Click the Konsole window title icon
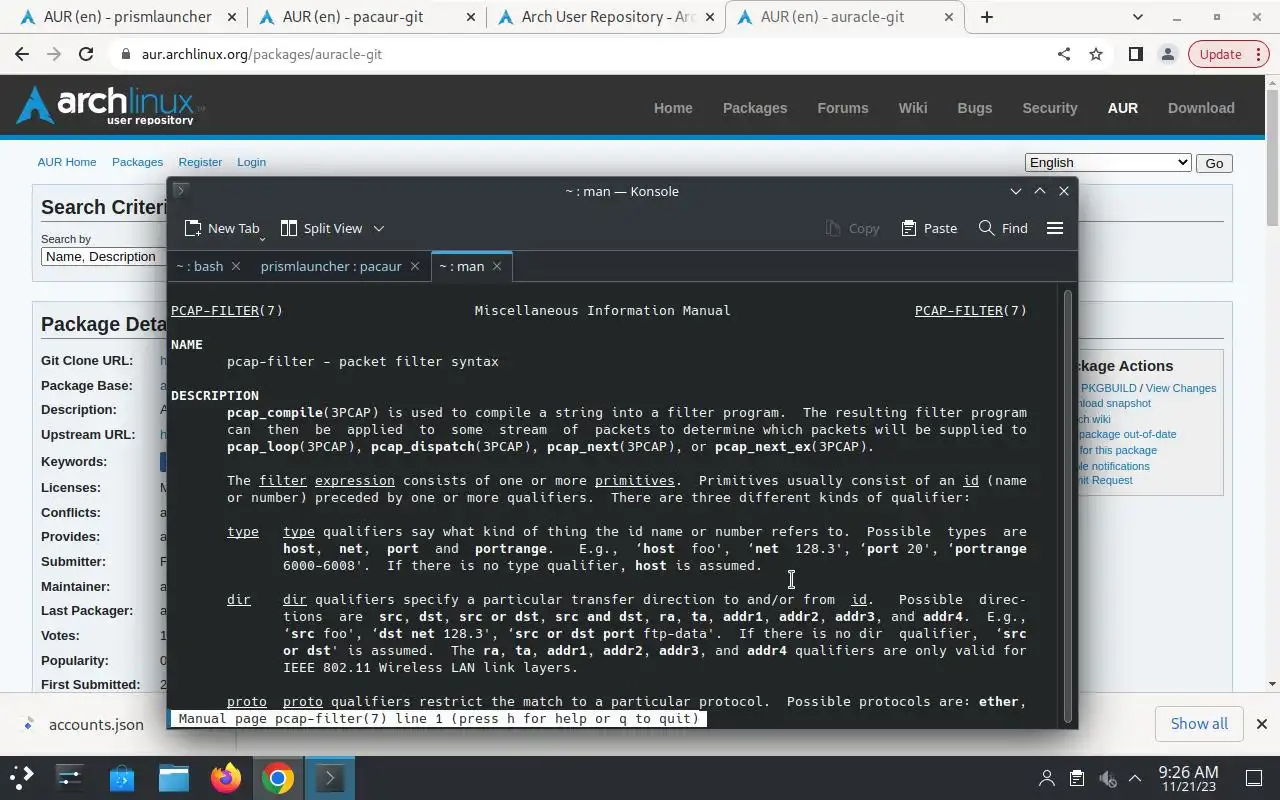The image size is (1280, 800). tap(181, 190)
